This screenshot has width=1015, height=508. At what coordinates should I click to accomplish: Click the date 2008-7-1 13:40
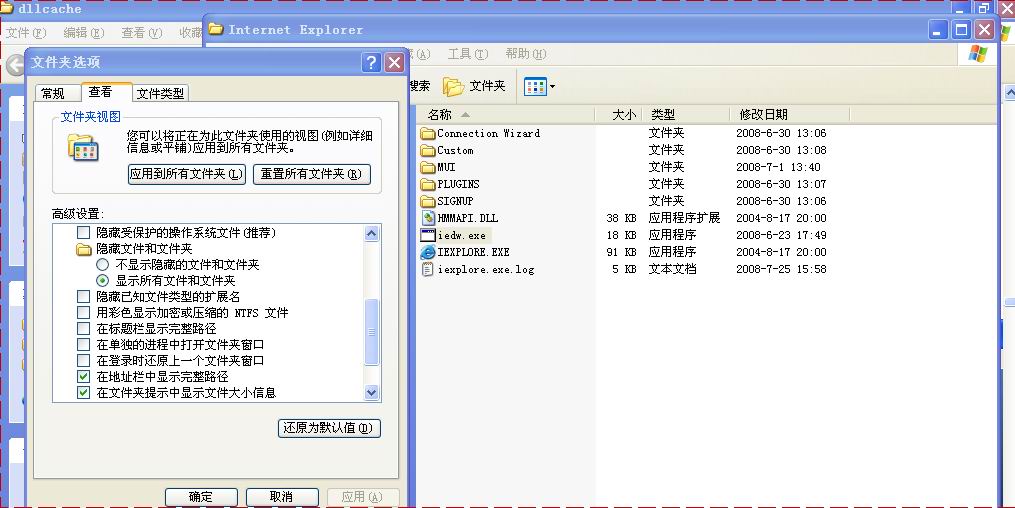pos(778,167)
